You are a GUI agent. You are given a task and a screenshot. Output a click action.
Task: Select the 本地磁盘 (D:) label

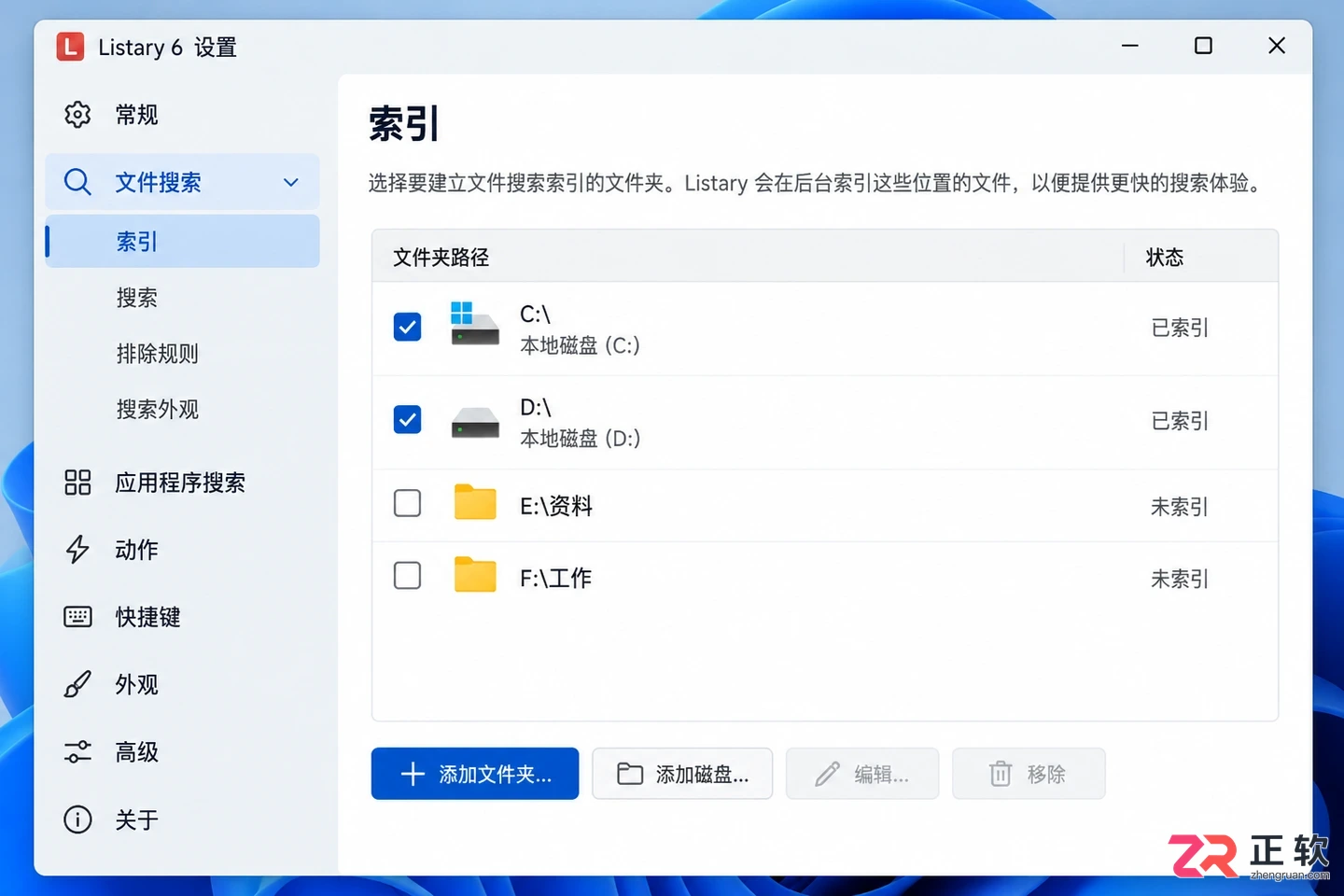click(580, 439)
